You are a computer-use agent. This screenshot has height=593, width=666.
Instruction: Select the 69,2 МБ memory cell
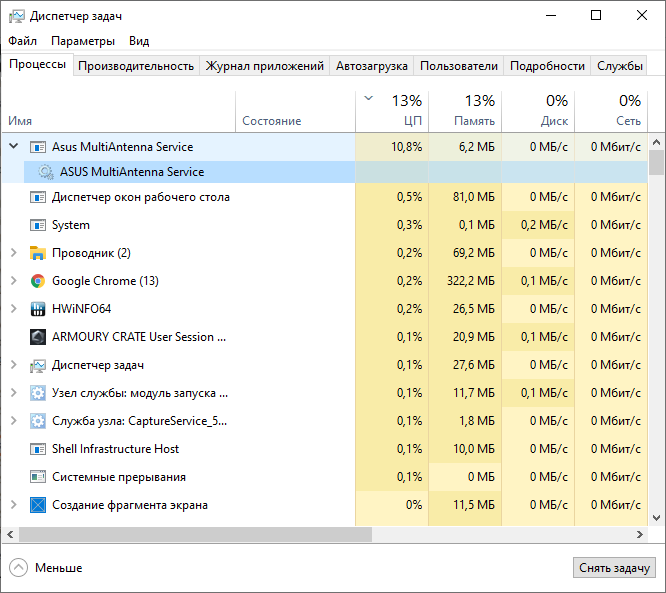pyautogui.click(x=465, y=253)
